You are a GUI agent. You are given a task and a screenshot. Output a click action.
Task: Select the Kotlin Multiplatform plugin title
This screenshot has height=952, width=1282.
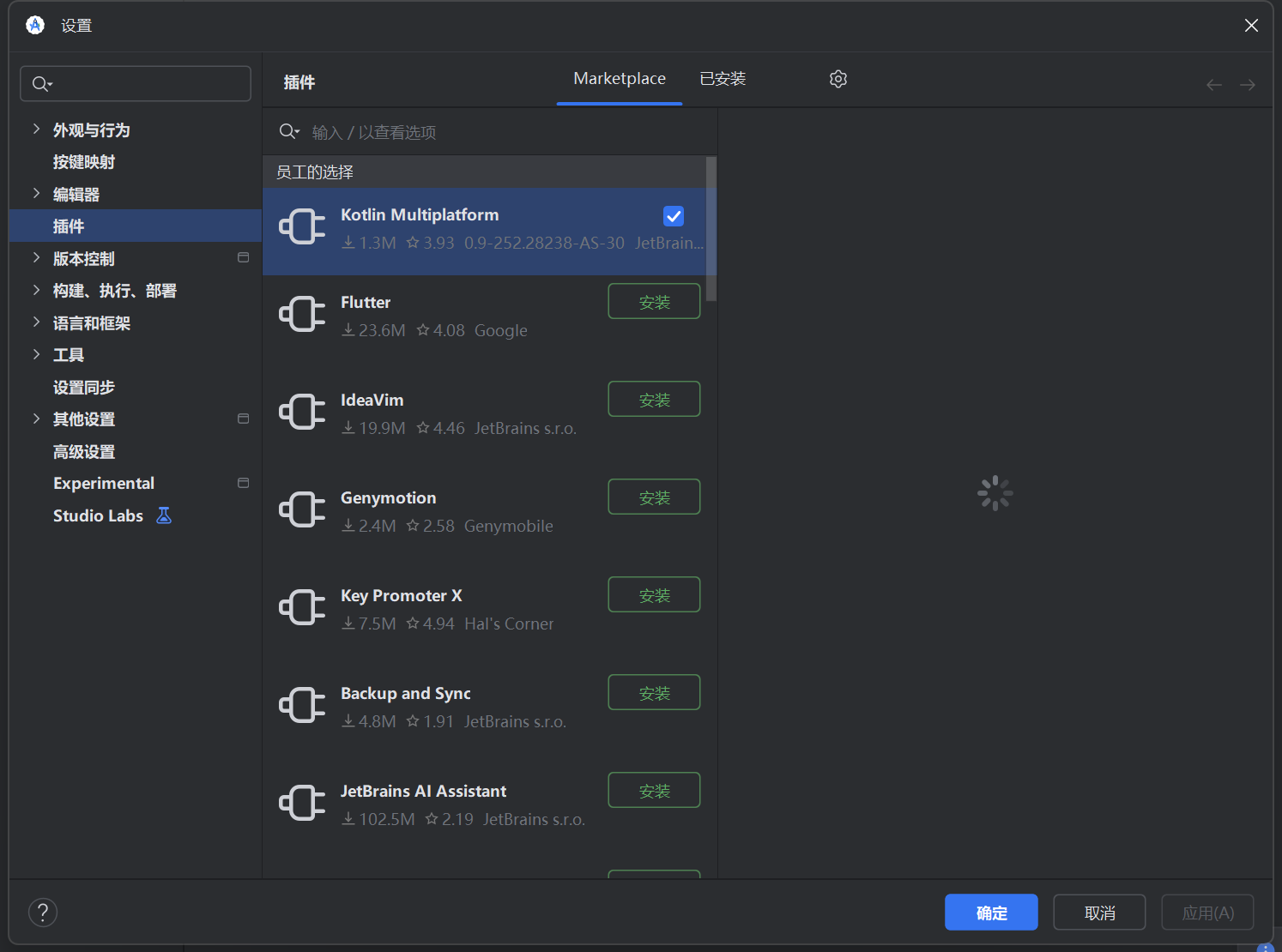[420, 214]
